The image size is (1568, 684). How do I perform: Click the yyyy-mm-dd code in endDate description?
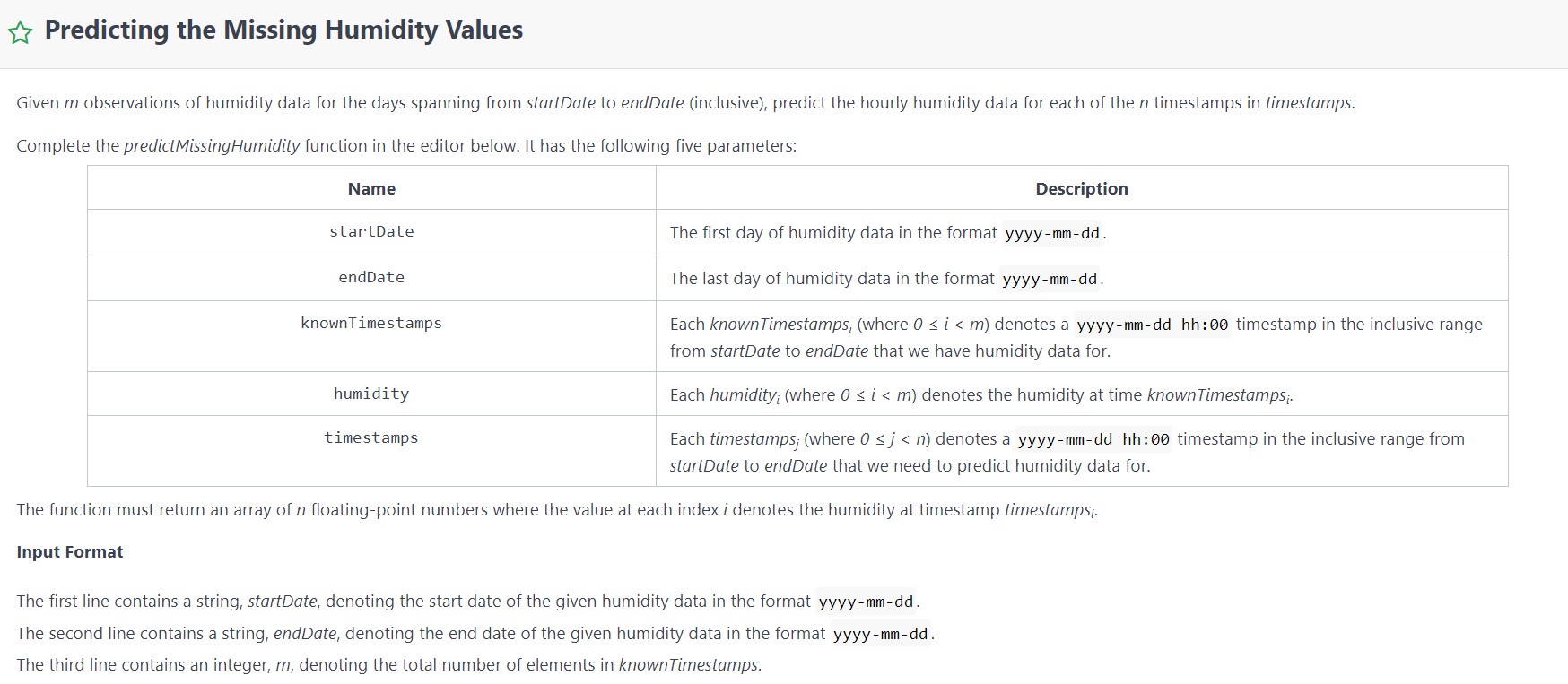point(1049,279)
